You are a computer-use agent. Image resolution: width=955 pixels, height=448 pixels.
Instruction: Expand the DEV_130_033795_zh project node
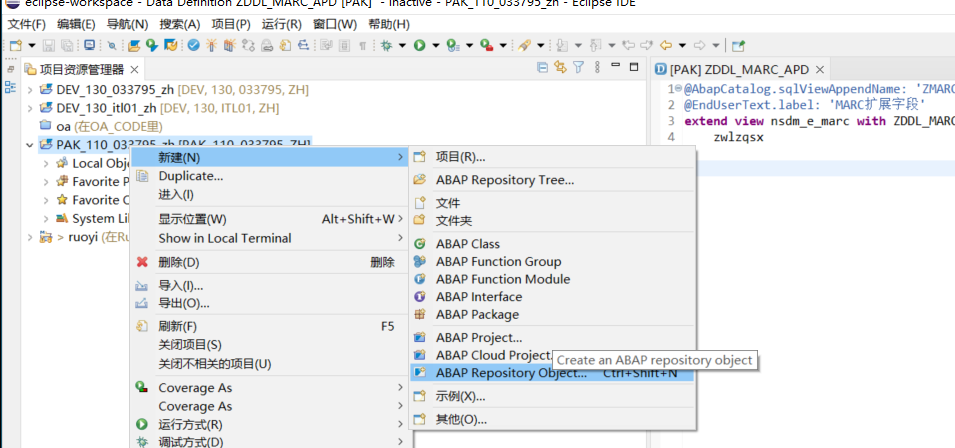[31, 89]
